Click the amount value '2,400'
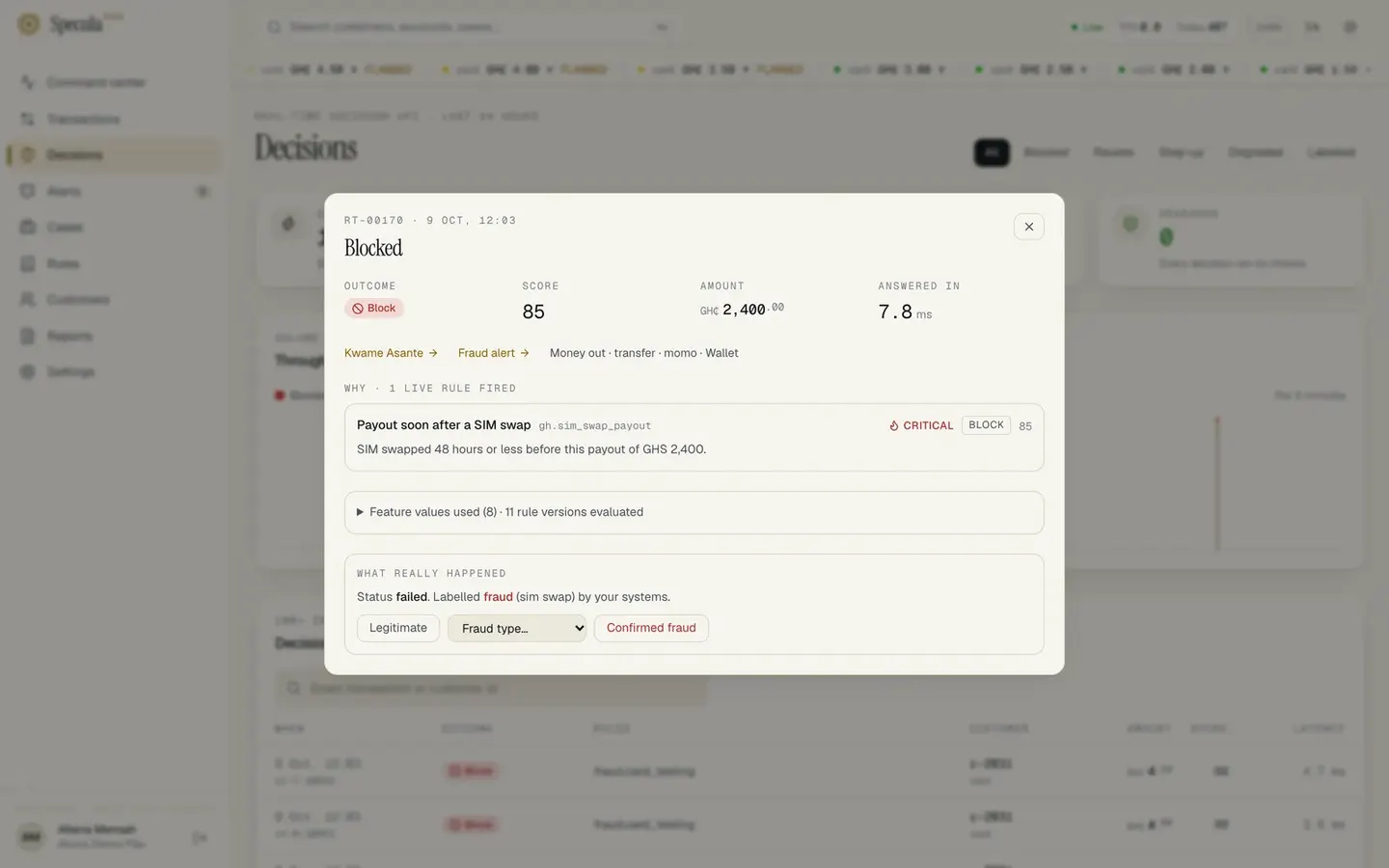 coord(744,310)
